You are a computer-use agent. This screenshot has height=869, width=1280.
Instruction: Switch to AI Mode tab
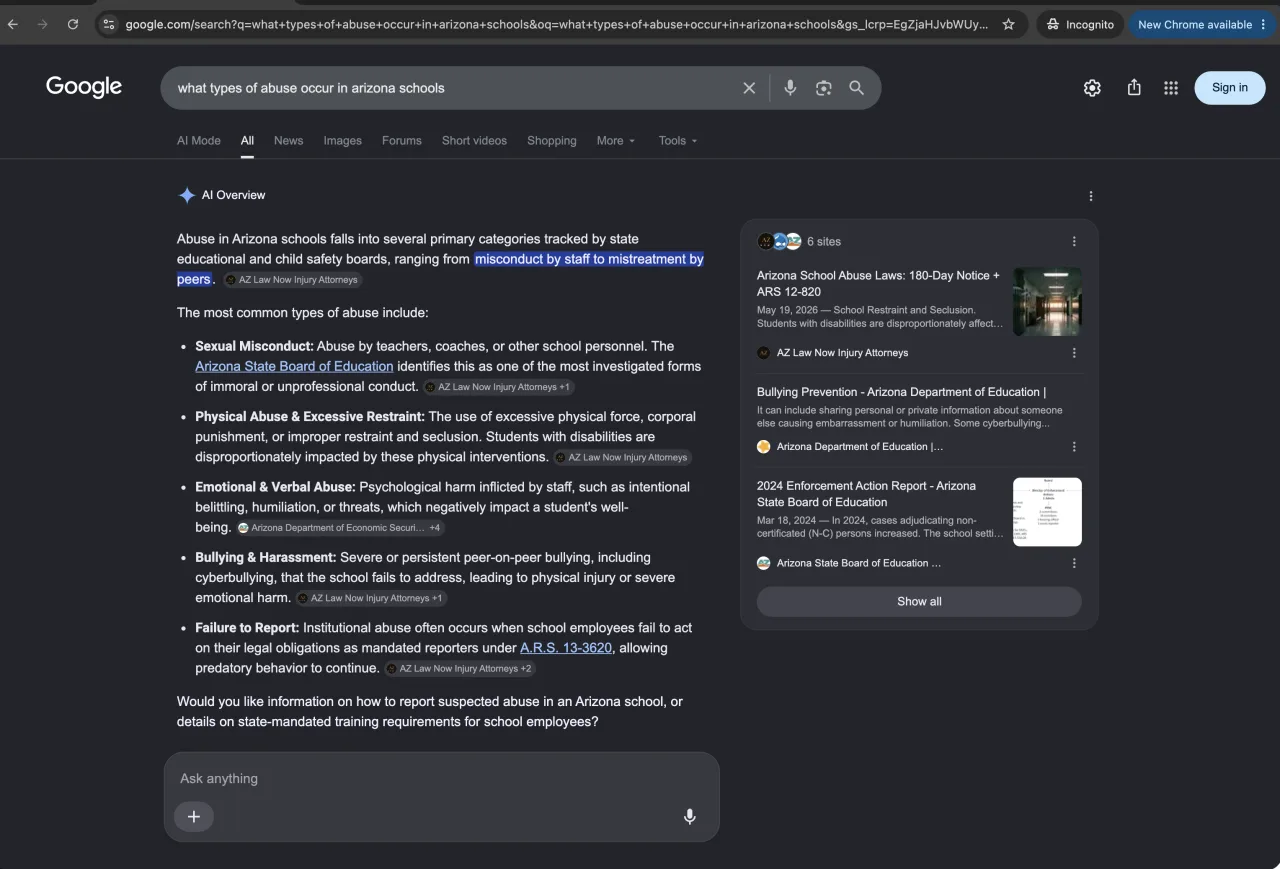[x=199, y=141]
